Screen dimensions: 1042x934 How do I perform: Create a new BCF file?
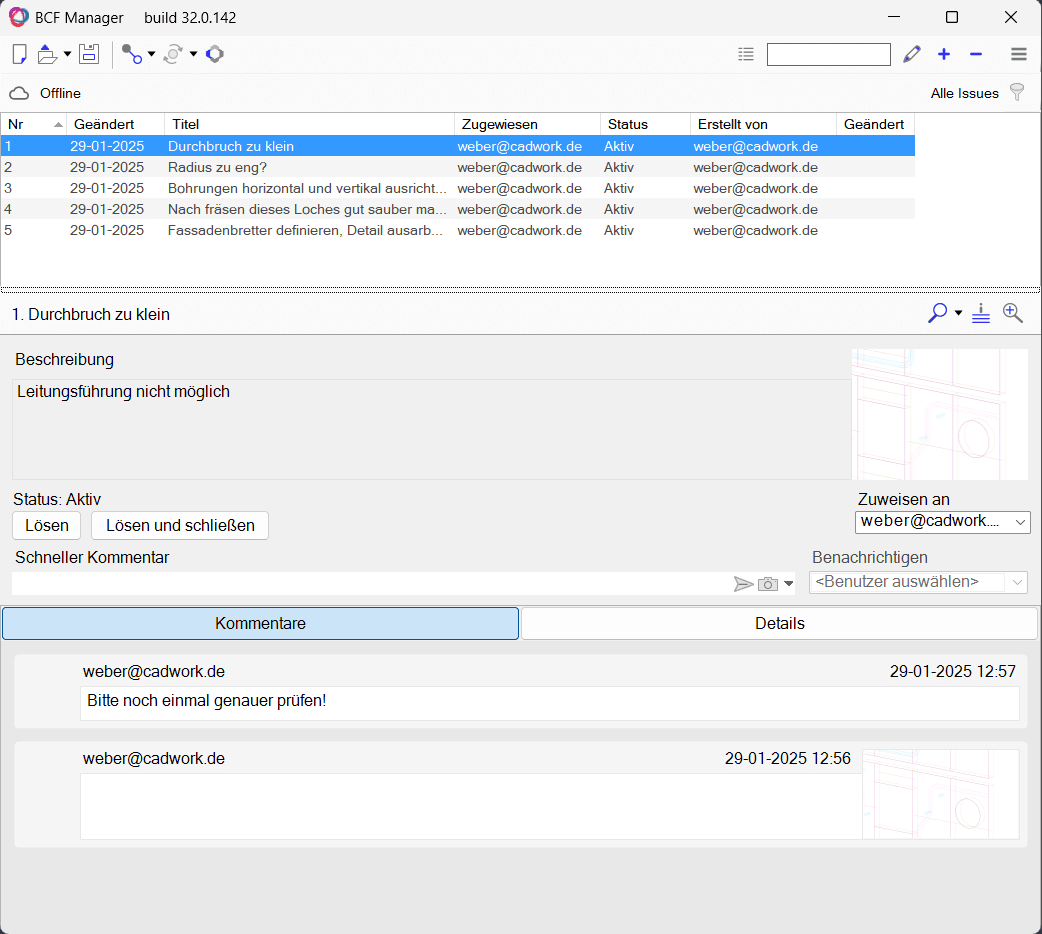tap(20, 54)
